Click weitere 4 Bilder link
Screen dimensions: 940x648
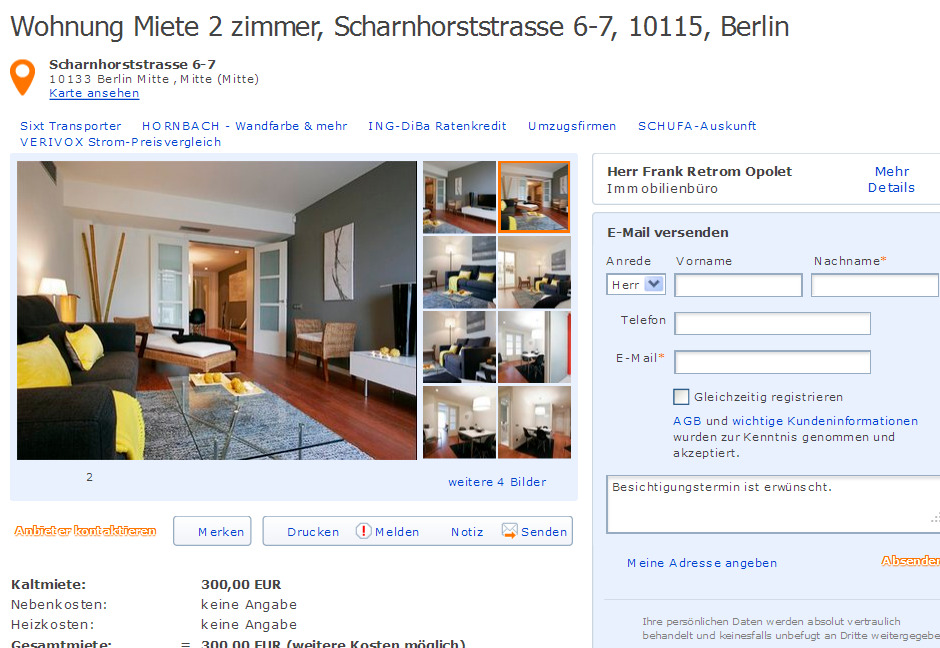[497, 482]
